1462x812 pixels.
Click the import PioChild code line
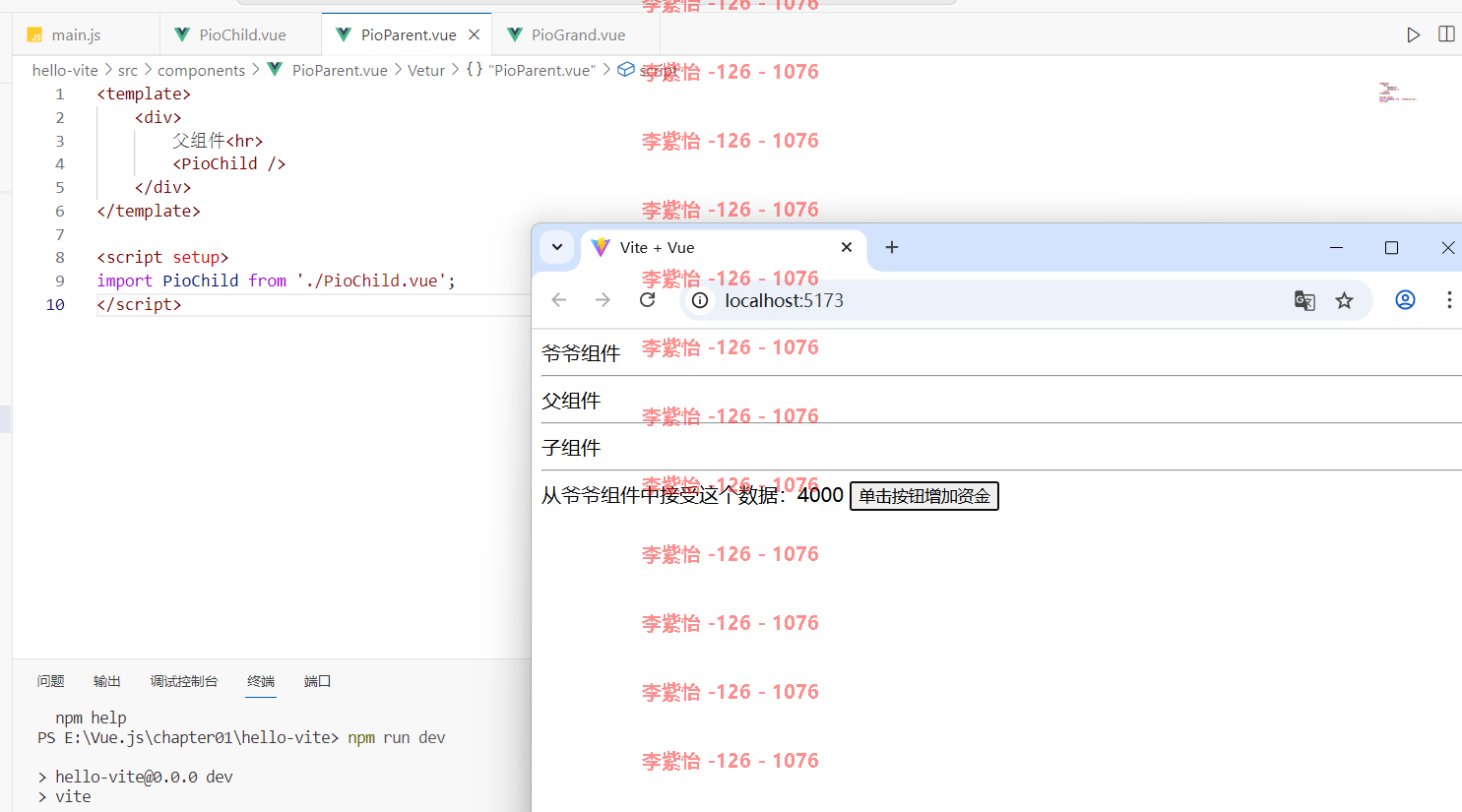[276, 281]
